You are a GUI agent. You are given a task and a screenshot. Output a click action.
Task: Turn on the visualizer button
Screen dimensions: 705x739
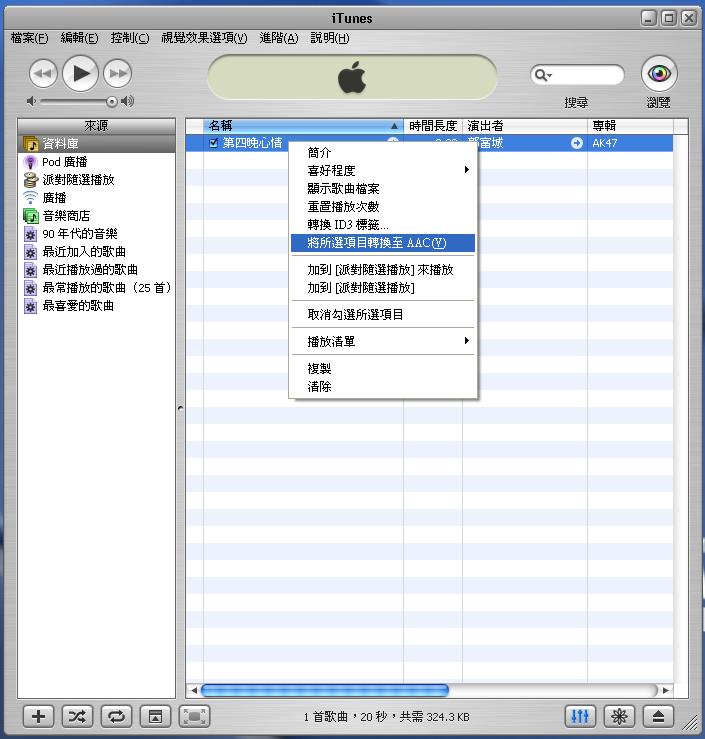click(x=620, y=716)
